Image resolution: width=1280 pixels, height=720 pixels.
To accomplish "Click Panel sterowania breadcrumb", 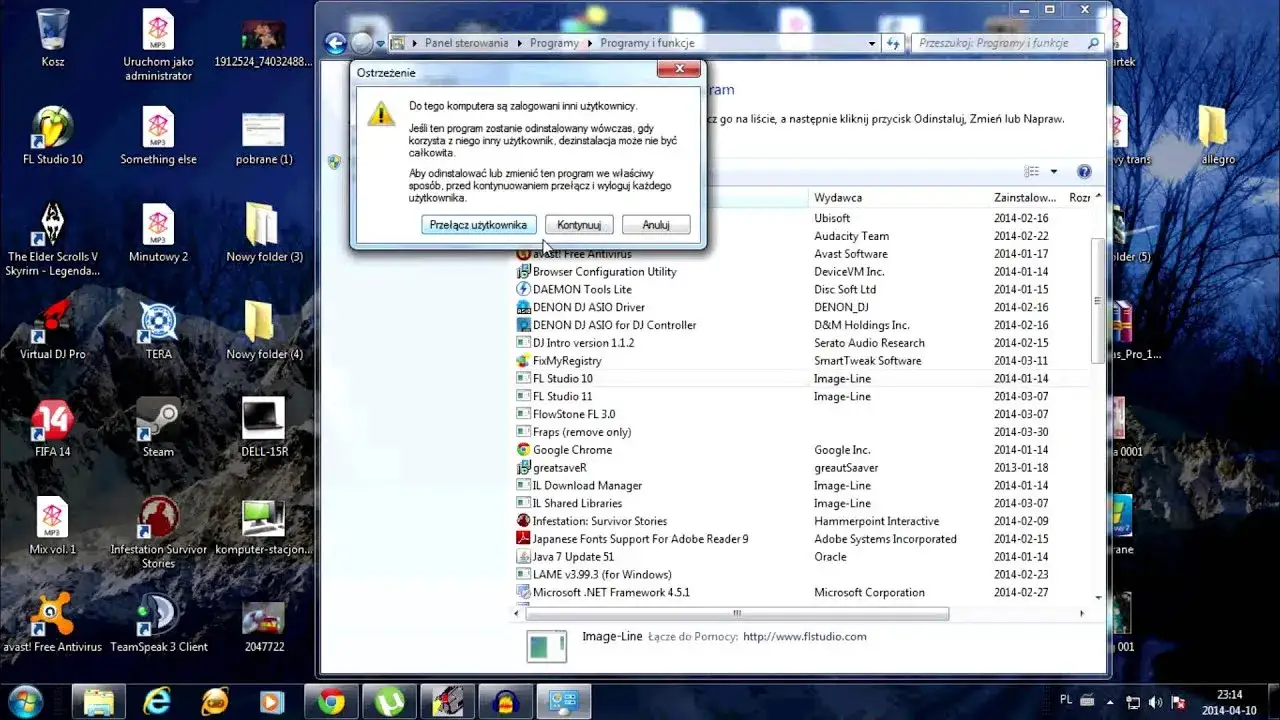I will click(466, 43).
